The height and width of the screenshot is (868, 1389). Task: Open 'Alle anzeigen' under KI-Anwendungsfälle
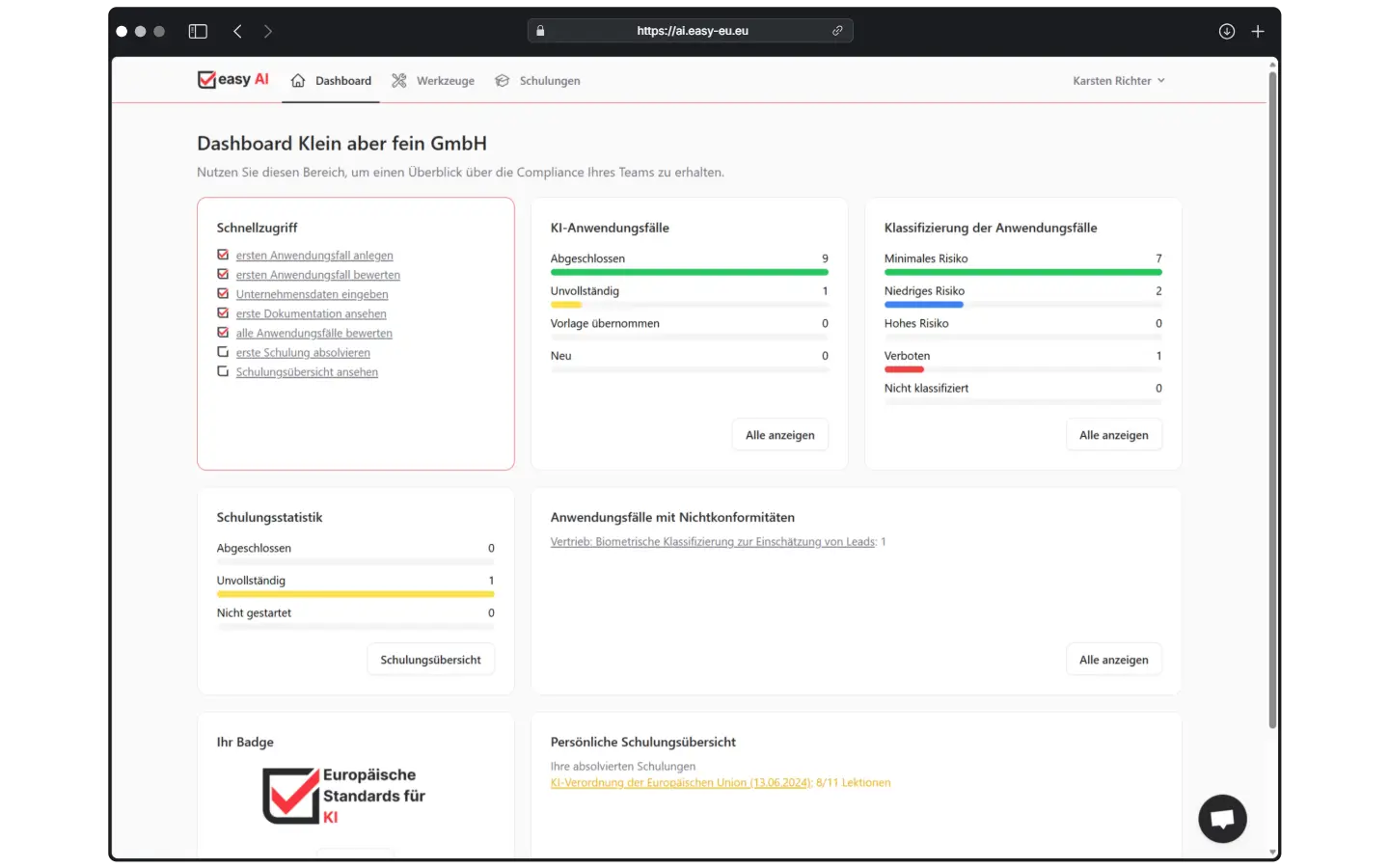pyautogui.click(x=779, y=434)
